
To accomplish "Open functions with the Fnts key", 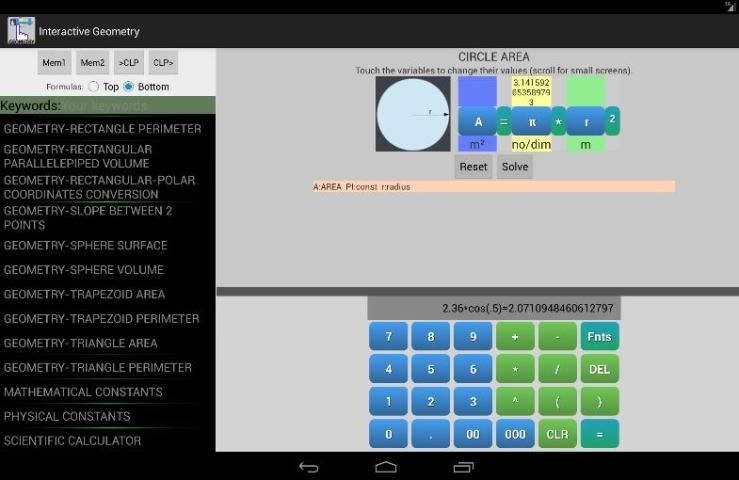I will tap(599, 337).
